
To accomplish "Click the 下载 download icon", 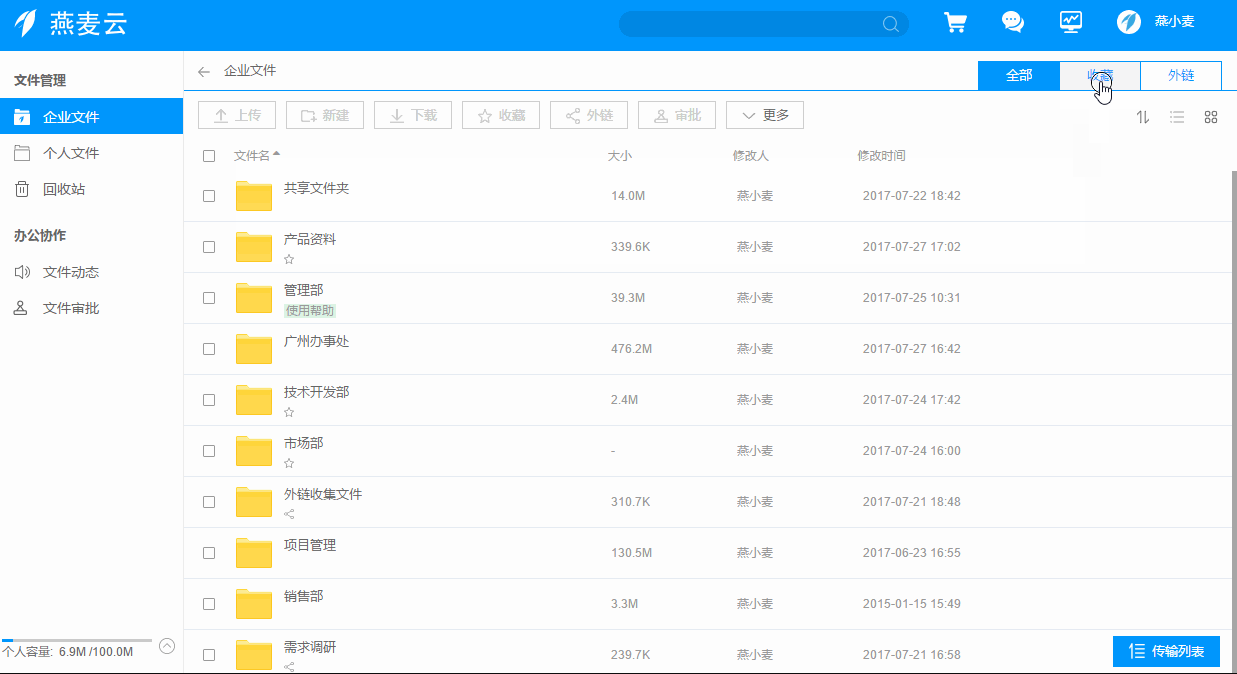I will [413, 114].
